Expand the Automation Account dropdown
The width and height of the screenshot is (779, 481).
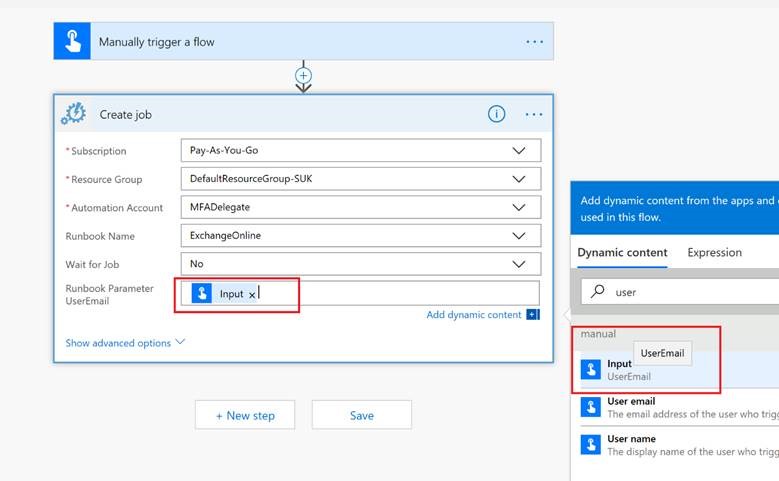[518, 208]
